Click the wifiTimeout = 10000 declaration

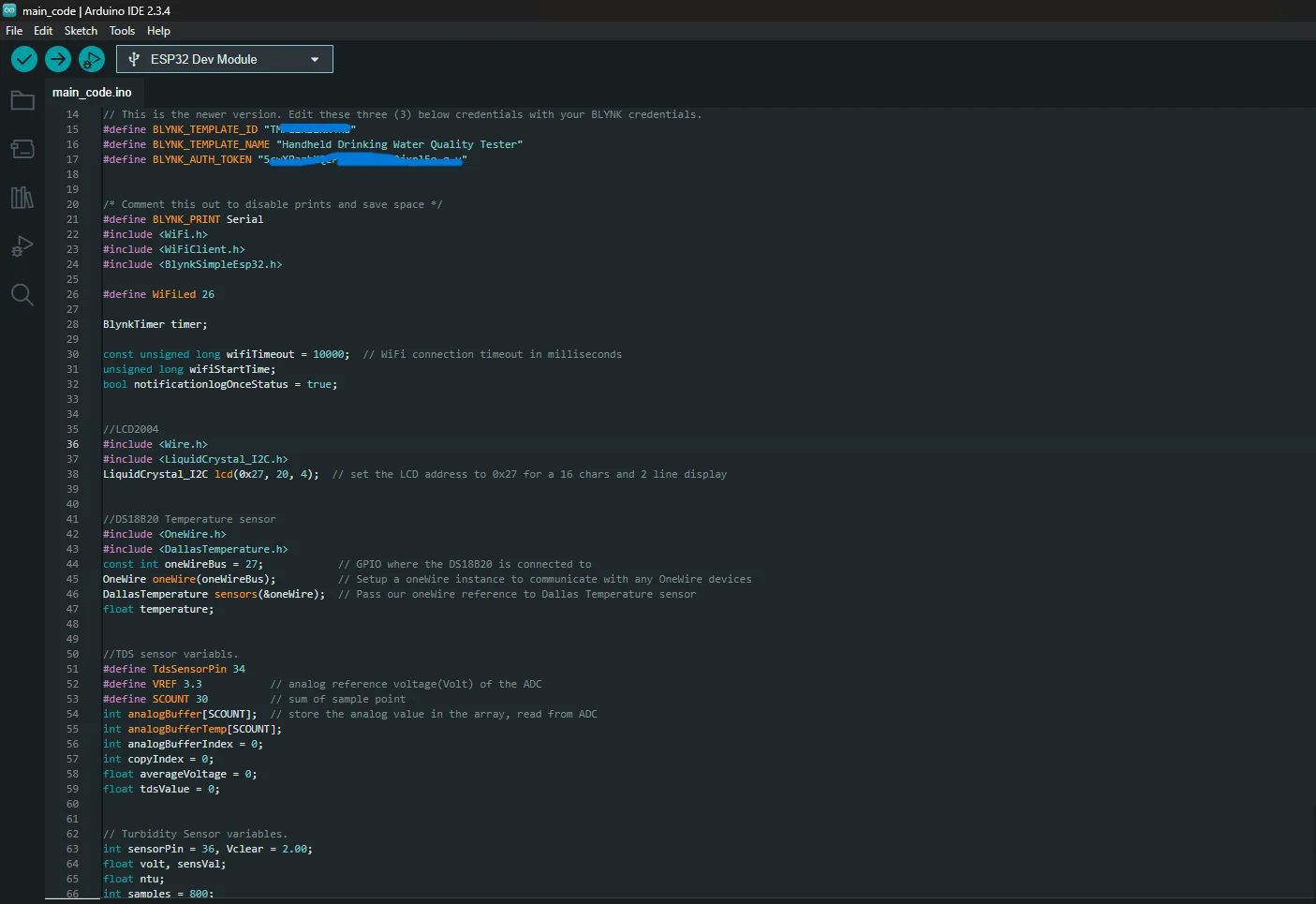click(227, 354)
